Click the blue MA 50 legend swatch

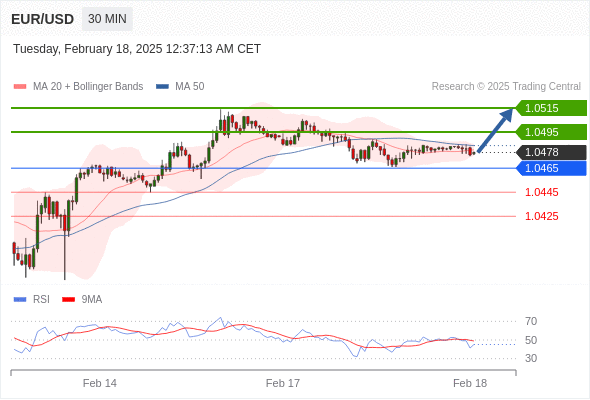pos(162,87)
